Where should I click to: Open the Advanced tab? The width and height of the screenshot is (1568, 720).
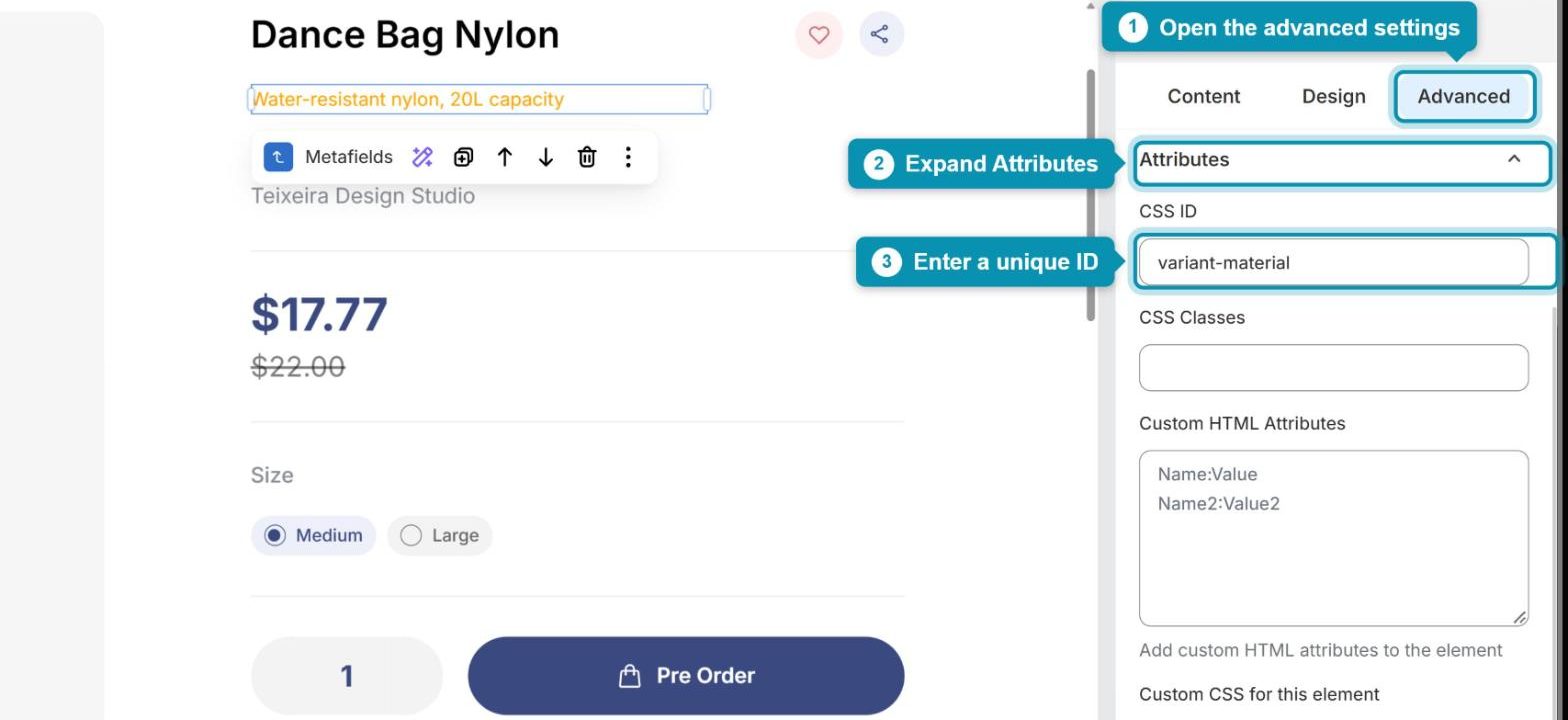1464,97
